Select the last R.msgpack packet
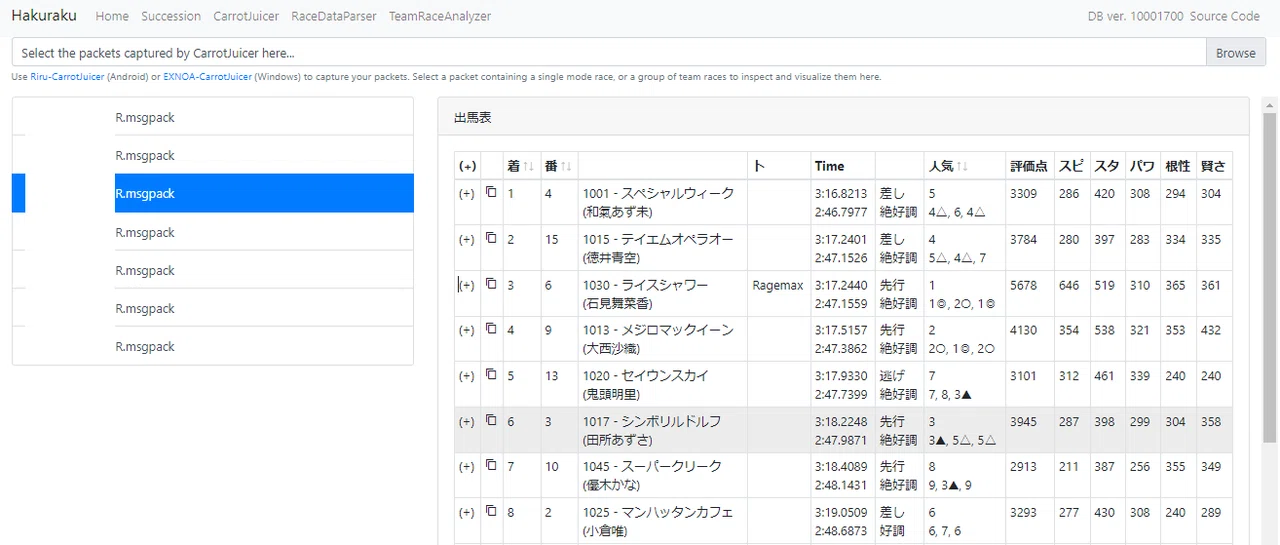This screenshot has height=545, width=1280. click(213, 346)
